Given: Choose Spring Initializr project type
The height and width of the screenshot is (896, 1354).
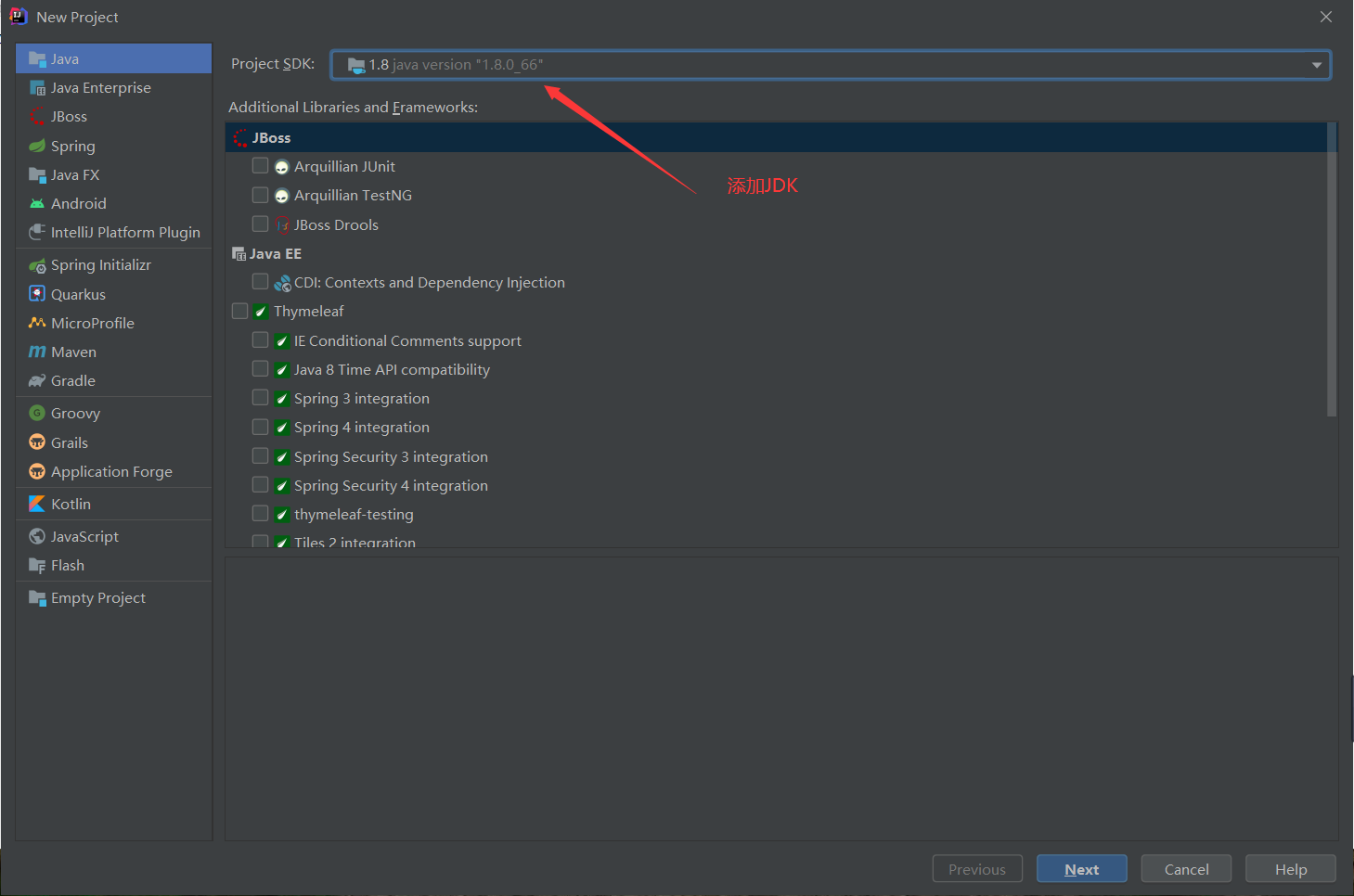Looking at the screenshot, I should tap(113, 265).
